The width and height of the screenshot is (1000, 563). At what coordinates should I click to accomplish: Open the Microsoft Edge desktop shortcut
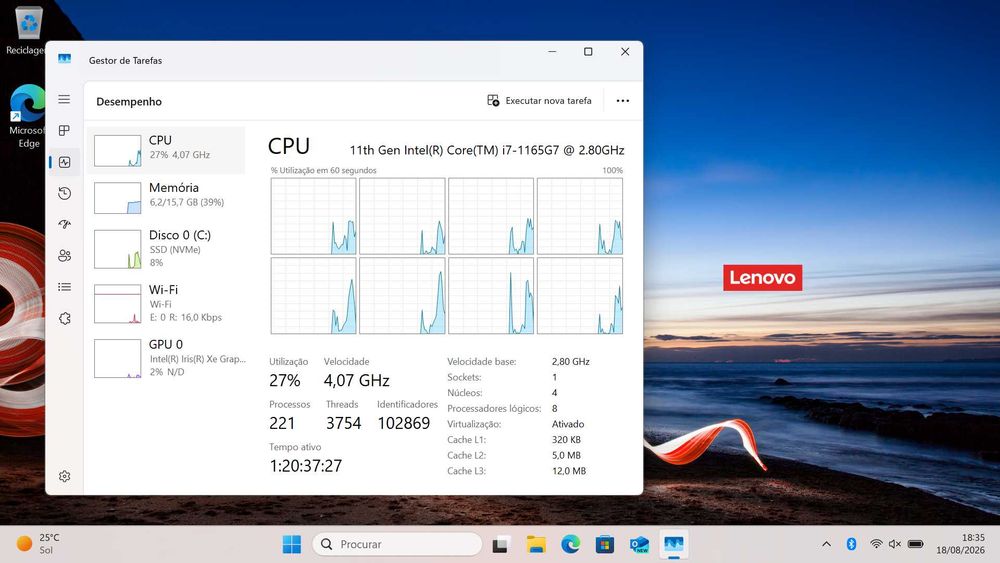[x=26, y=116]
